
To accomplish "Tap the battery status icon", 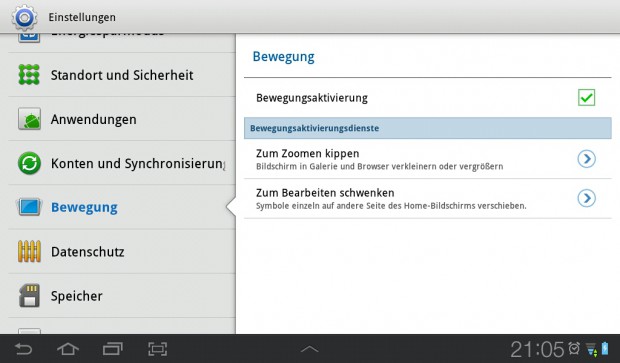I will coord(605,348).
